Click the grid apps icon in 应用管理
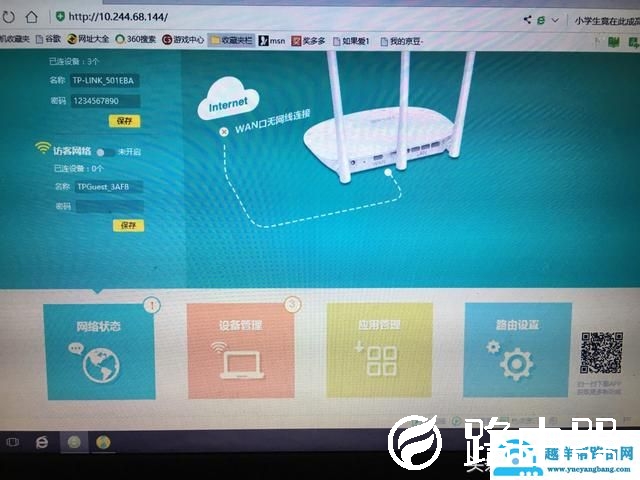Image resolution: width=640 pixels, height=480 pixels. click(x=381, y=361)
